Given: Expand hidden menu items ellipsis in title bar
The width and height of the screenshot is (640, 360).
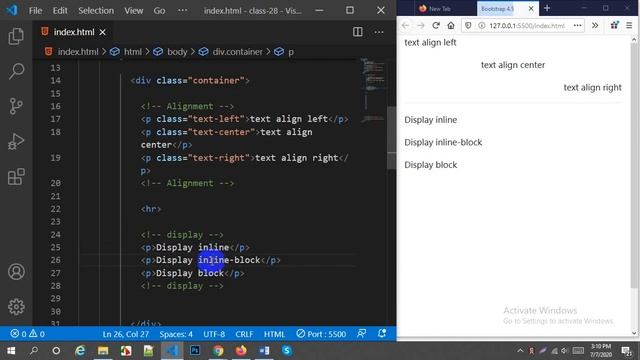Looking at the screenshot, I should tap(182, 11).
